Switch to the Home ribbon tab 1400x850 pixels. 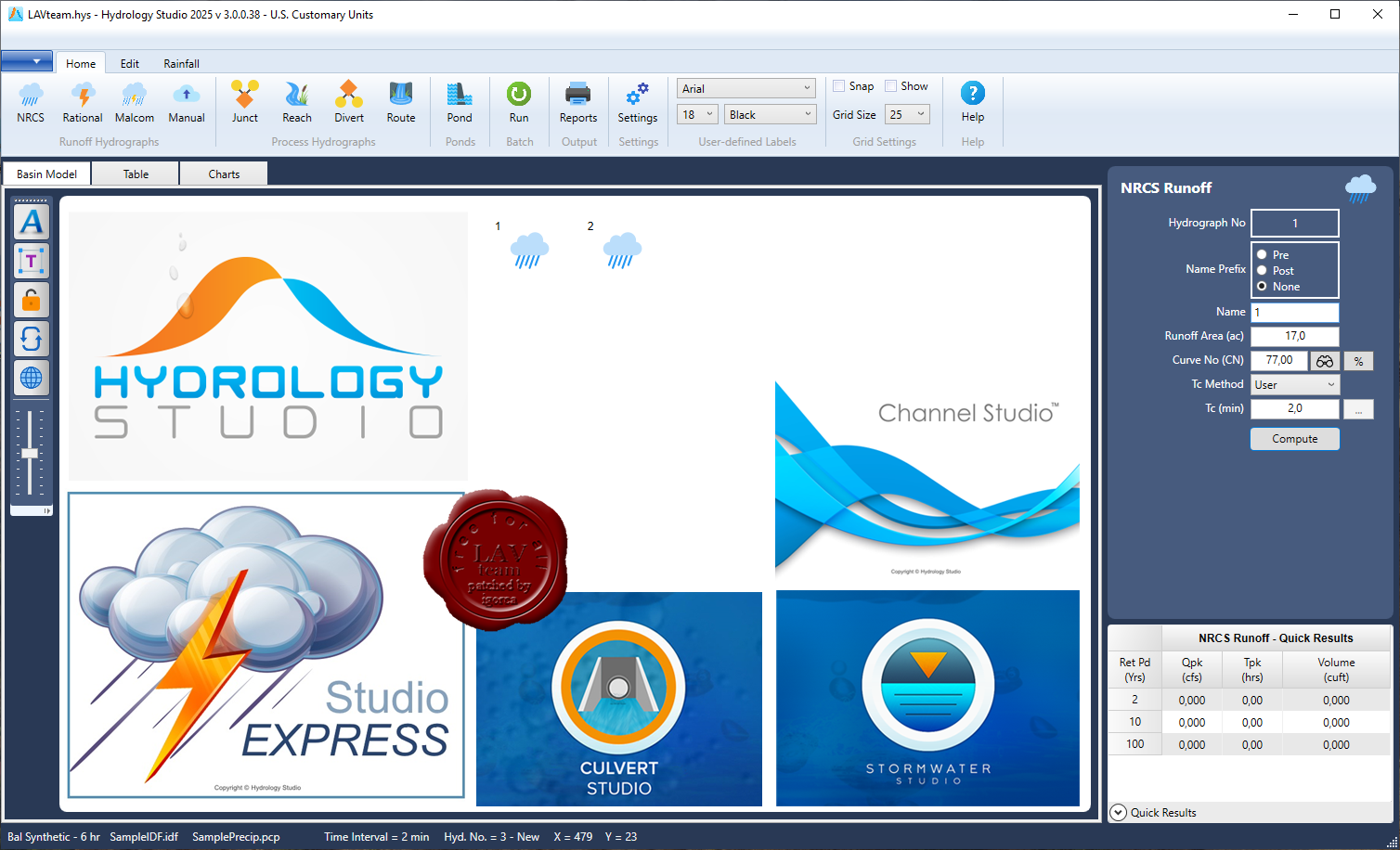(81, 63)
